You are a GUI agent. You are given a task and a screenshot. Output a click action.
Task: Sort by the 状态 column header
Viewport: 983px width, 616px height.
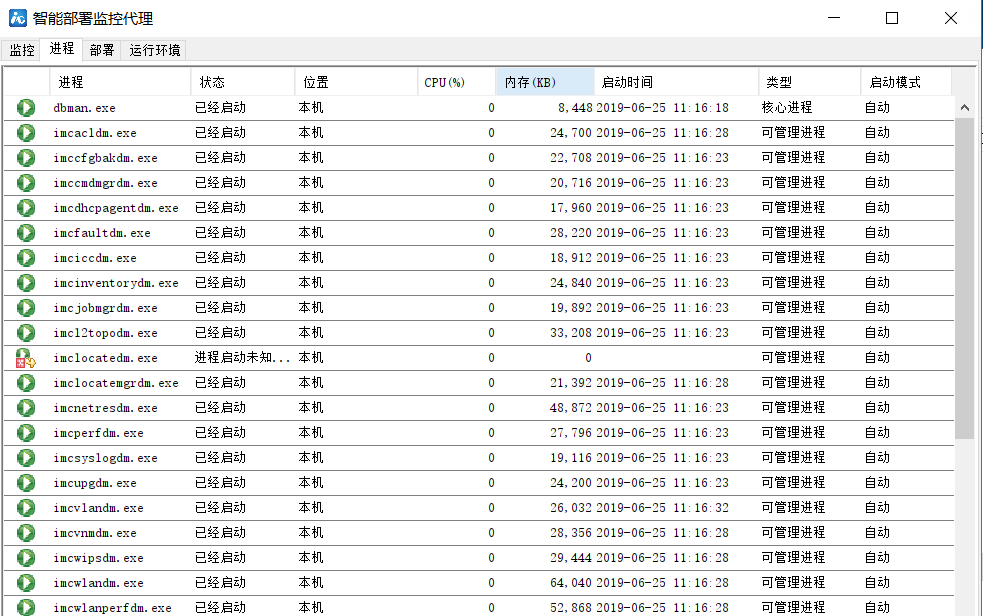[x=243, y=82]
